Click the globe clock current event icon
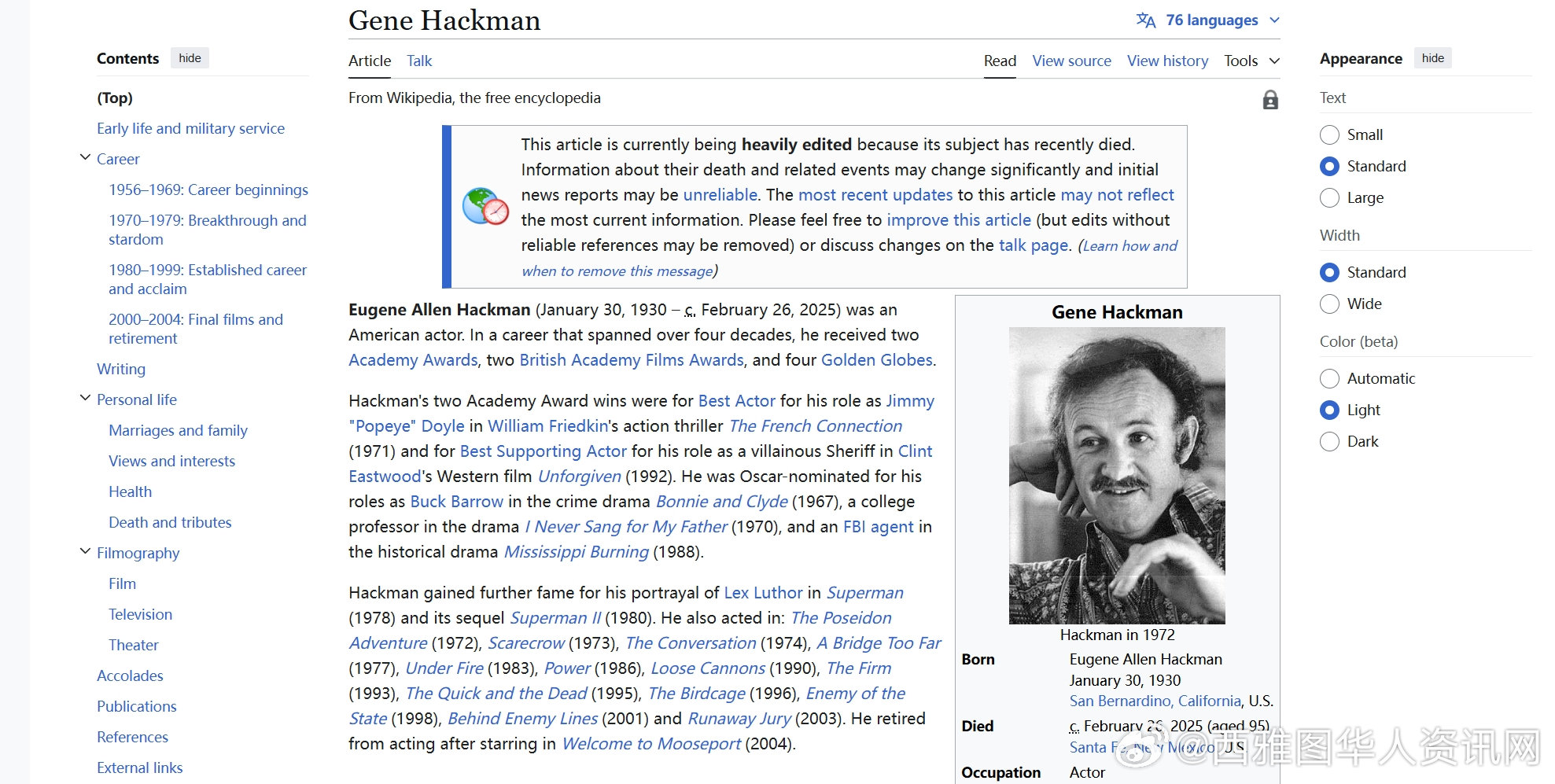The width and height of the screenshot is (1555, 784). click(485, 206)
